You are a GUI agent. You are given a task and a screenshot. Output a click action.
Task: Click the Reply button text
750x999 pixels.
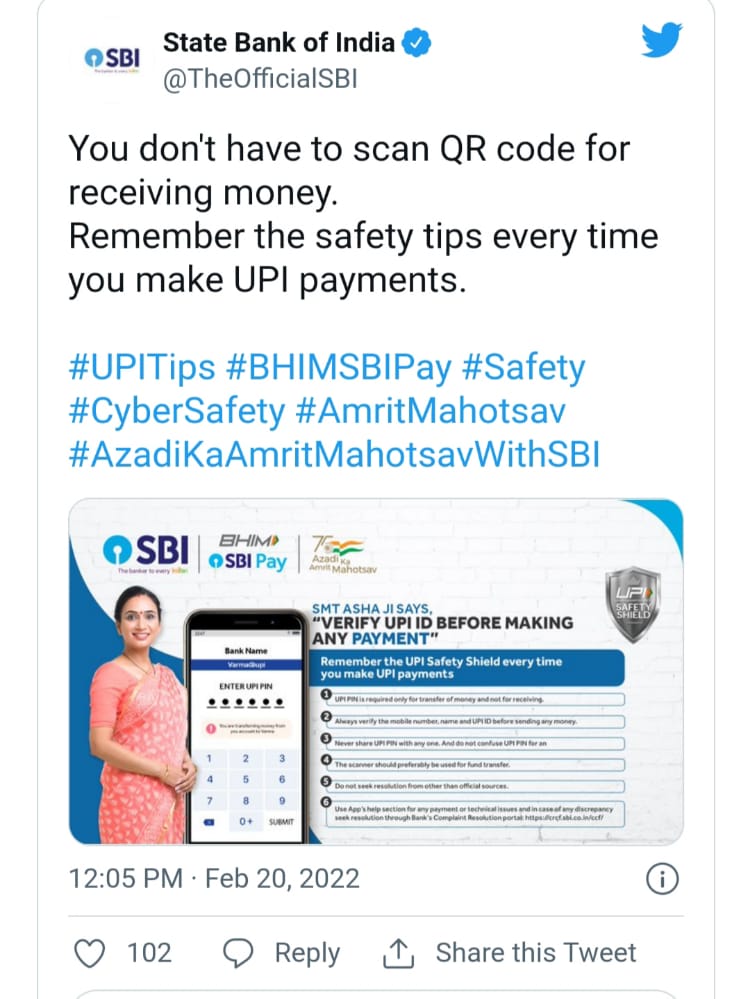pyautogui.click(x=307, y=954)
